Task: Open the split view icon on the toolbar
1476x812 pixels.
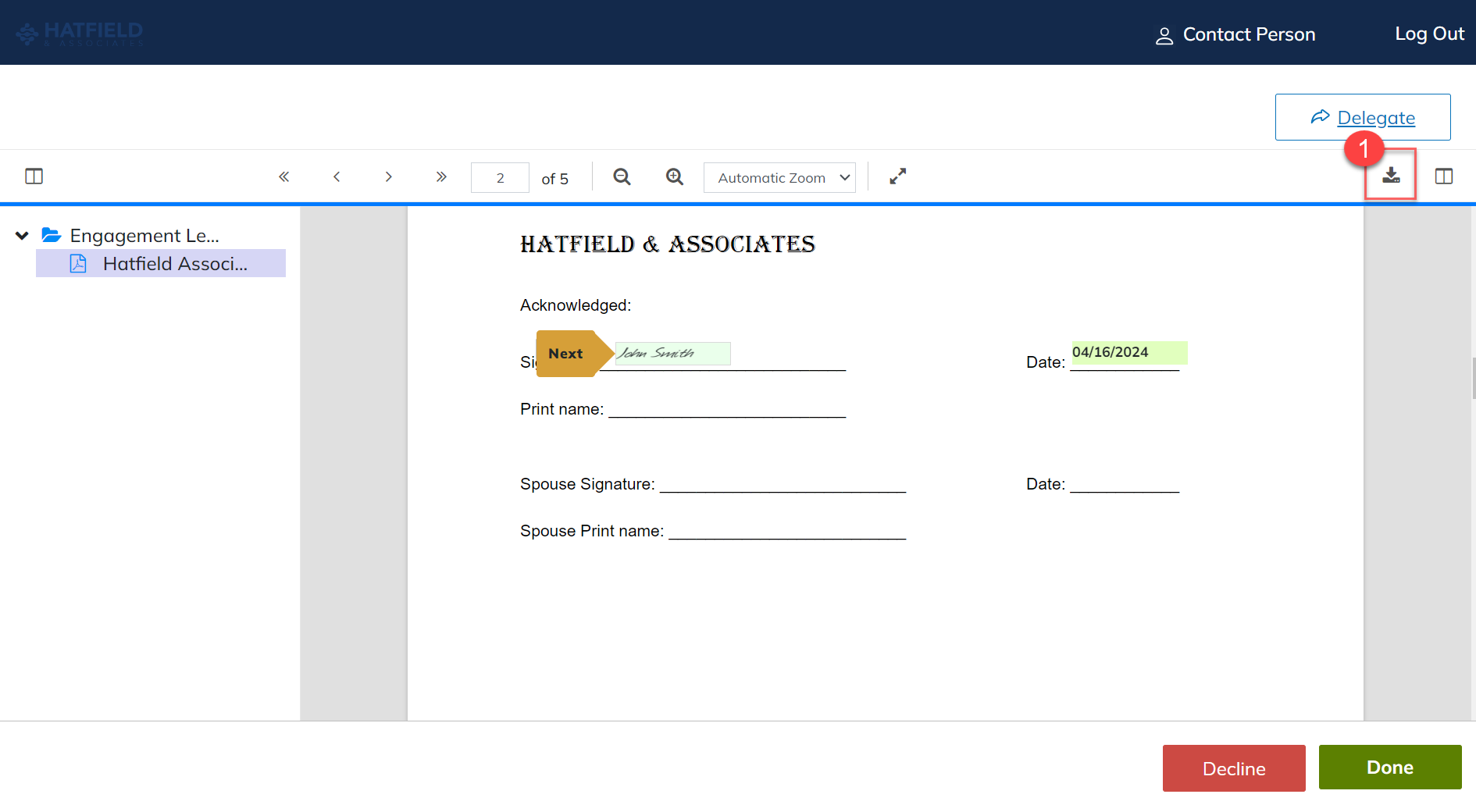Action: tap(1444, 176)
